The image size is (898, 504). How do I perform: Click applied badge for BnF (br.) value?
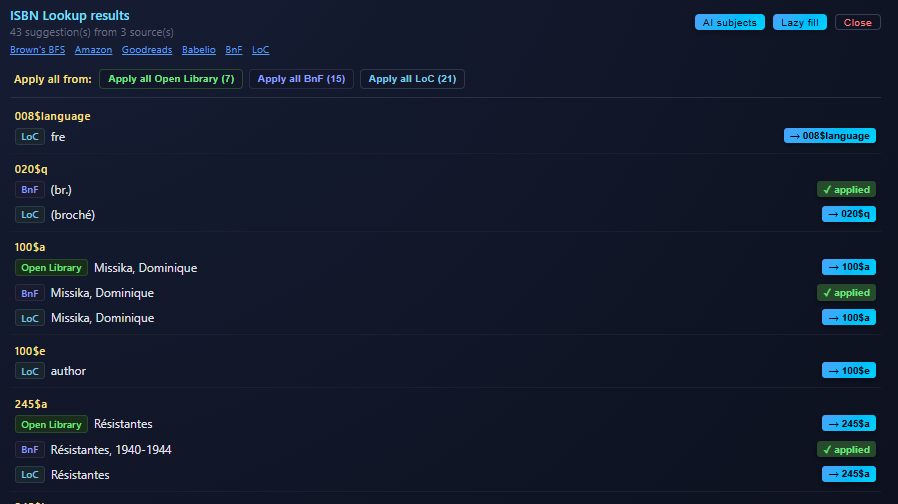(846, 190)
